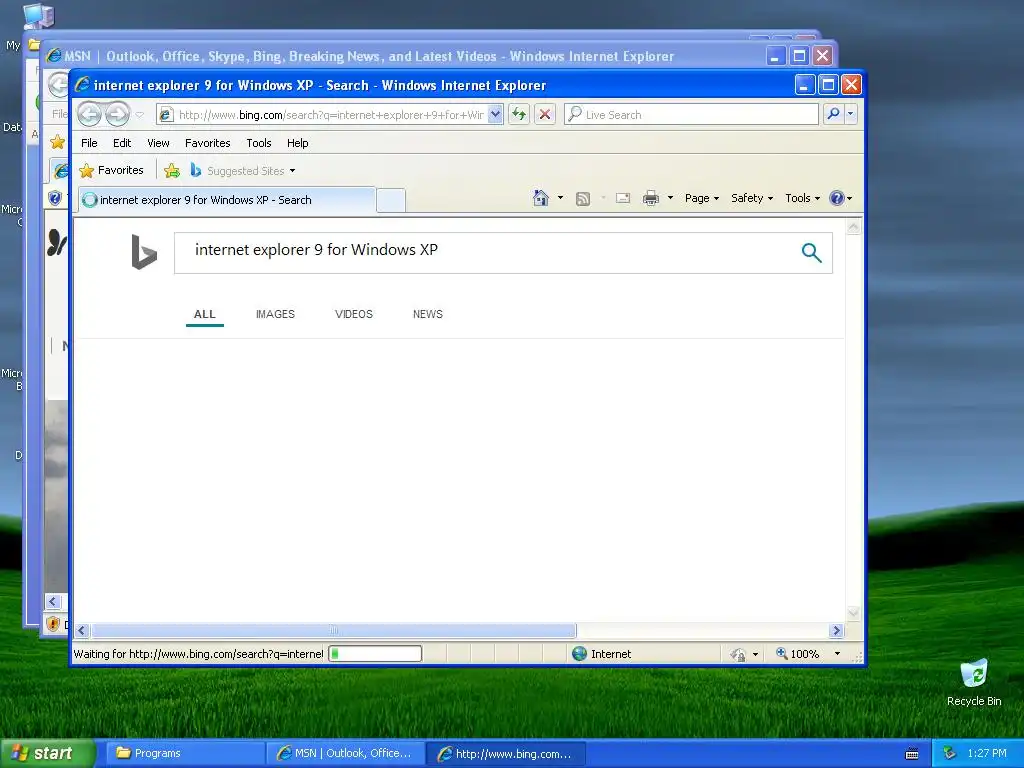Click the Forward arrow navigation button
The height and width of the screenshot is (768, 1024).
pos(118,114)
